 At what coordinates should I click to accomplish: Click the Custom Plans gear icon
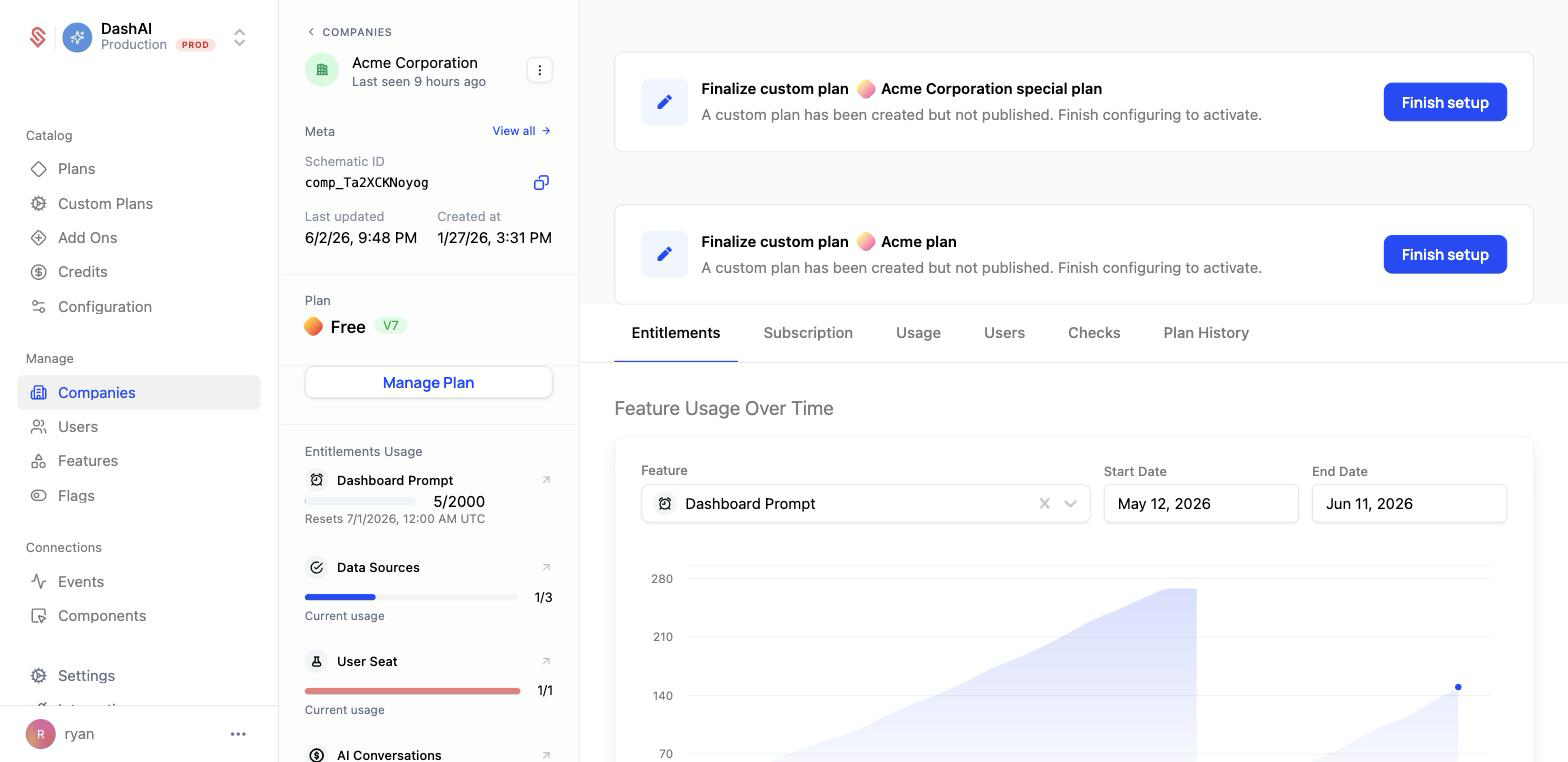point(39,204)
